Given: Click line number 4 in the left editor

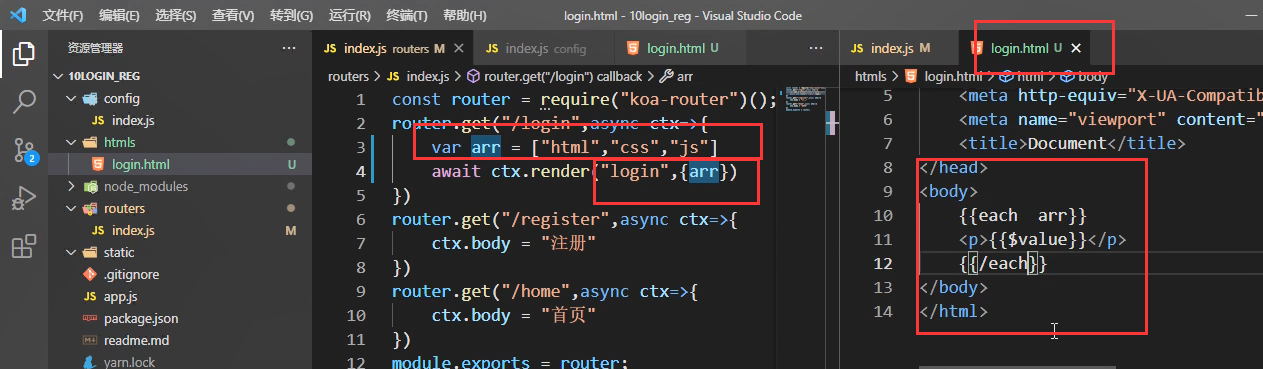Looking at the screenshot, I should pos(361,171).
